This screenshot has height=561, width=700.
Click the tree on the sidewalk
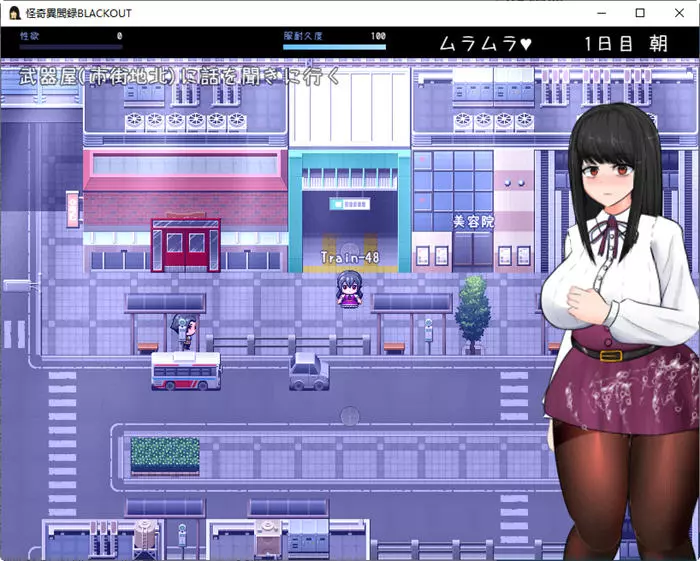click(x=473, y=315)
